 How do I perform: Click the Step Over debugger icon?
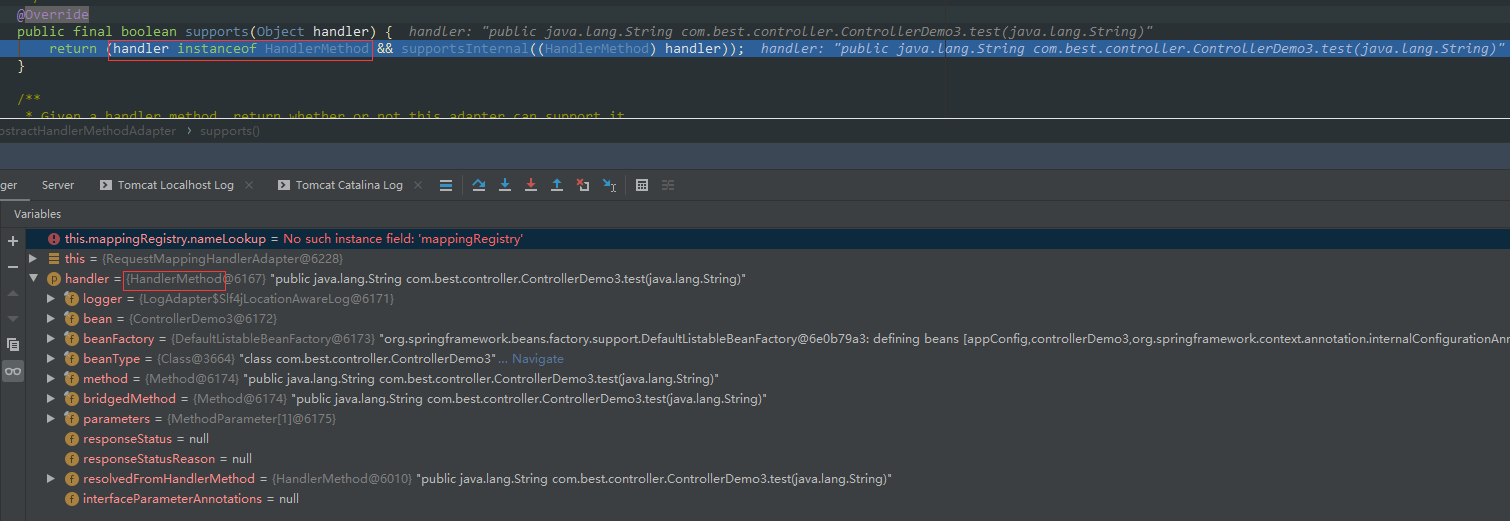click(x=478, y=185)
